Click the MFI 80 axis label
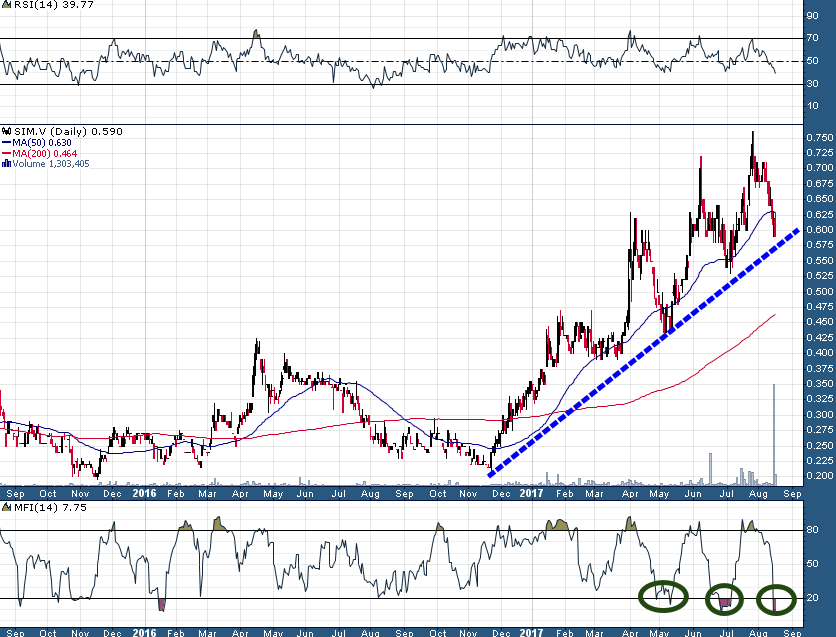The height and width of the screenshot is (637, 836). [813, 530]
